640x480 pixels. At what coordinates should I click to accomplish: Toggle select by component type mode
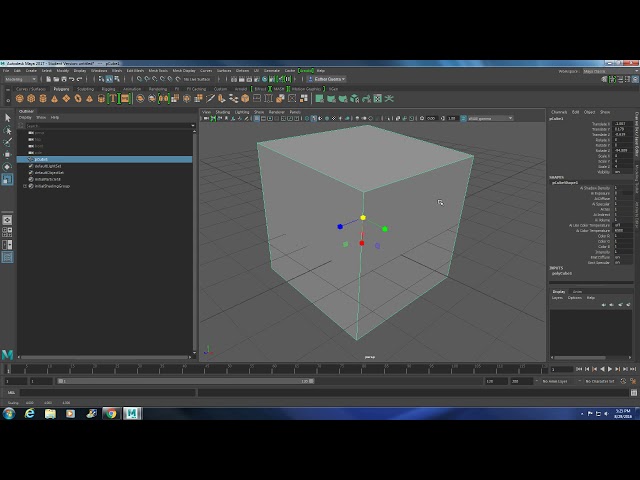pos(117,79)
